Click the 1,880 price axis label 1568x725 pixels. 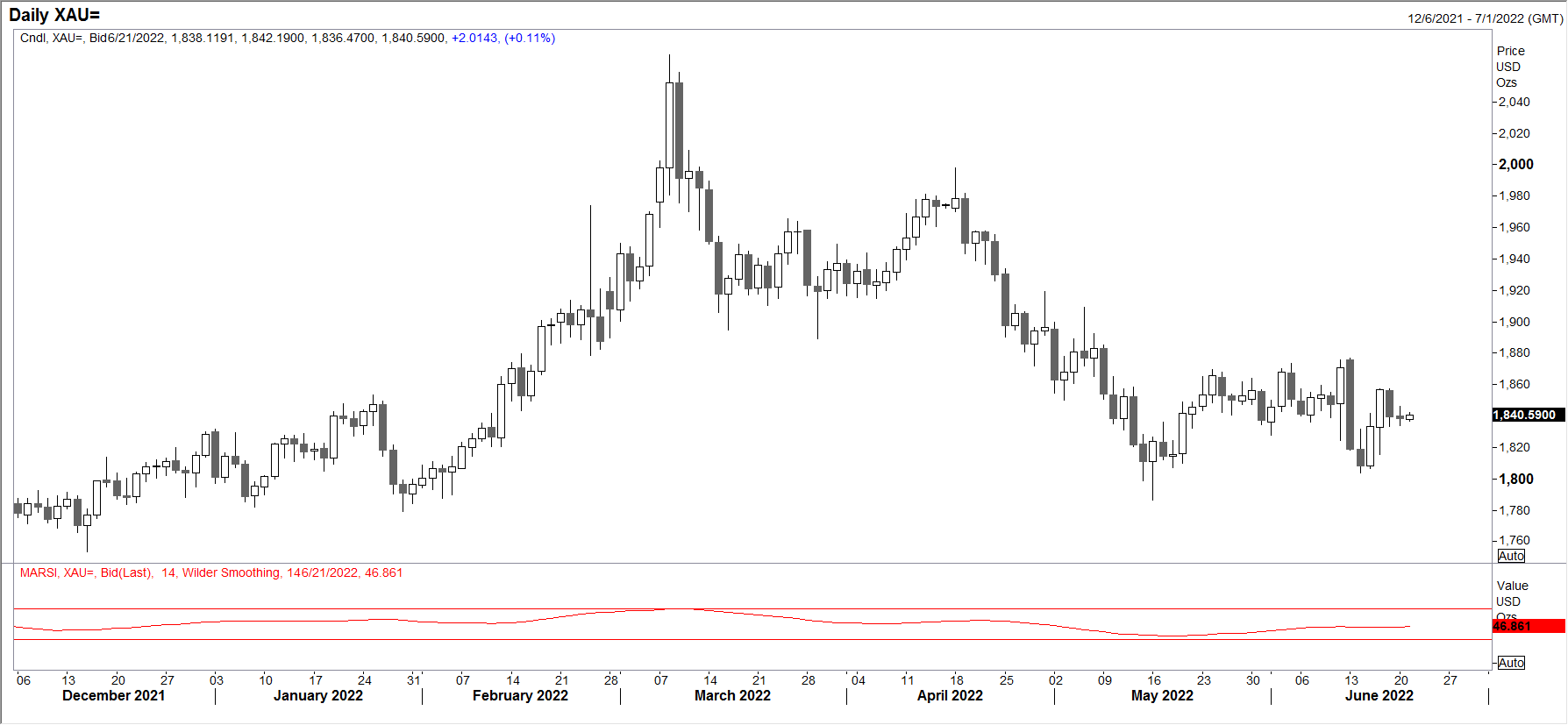[1515, 352]
